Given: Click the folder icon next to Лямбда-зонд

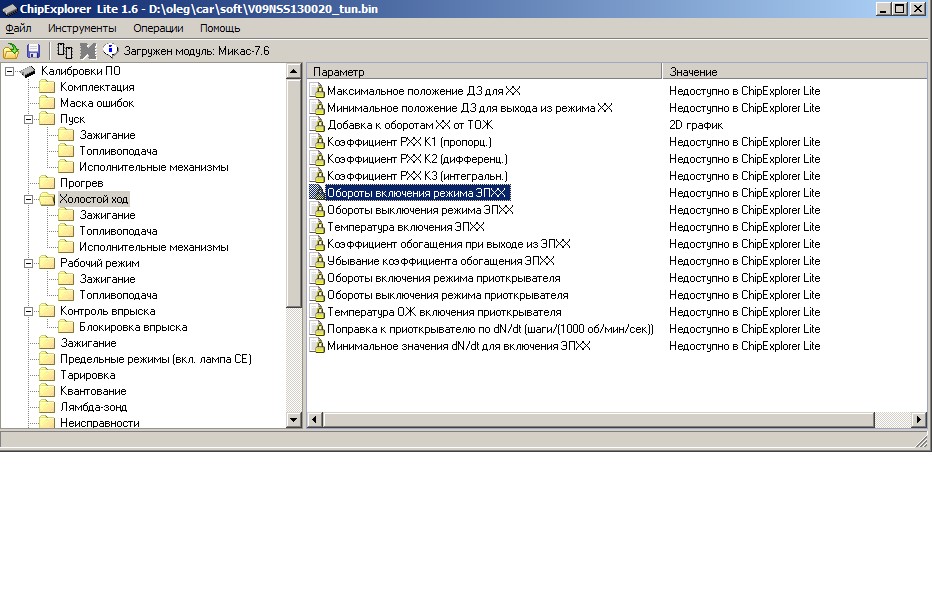Looking at the screenshot, I should point(46,407).
